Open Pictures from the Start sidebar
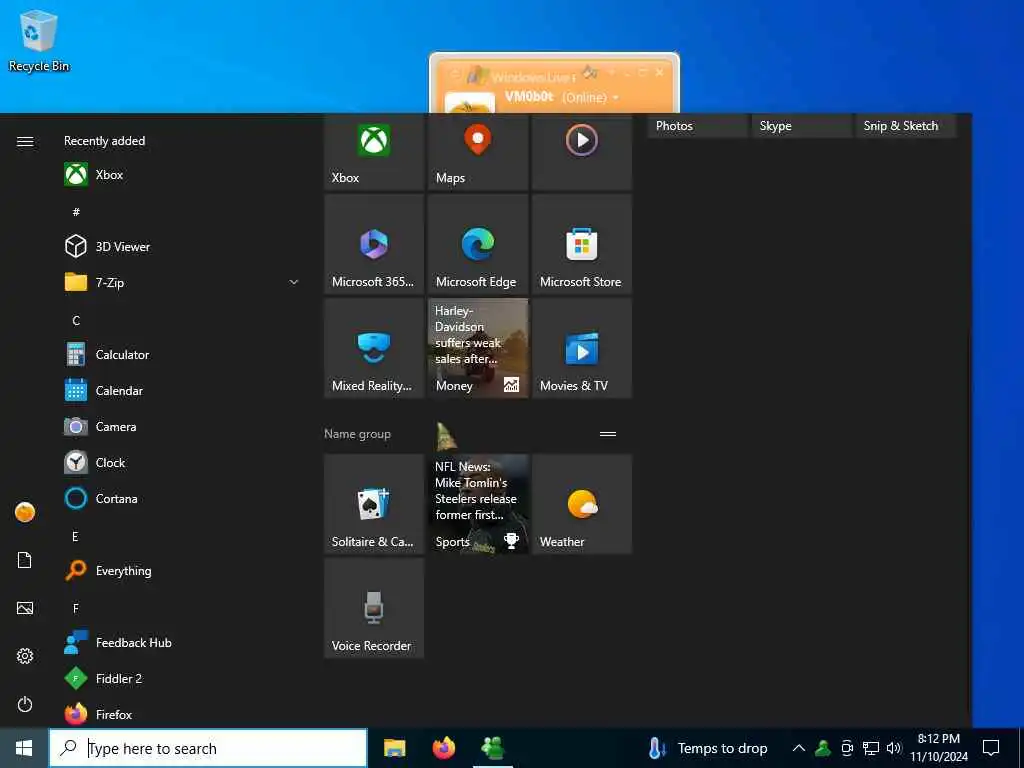Viewport: 1024px width, 768px height. tap(25, 608)
